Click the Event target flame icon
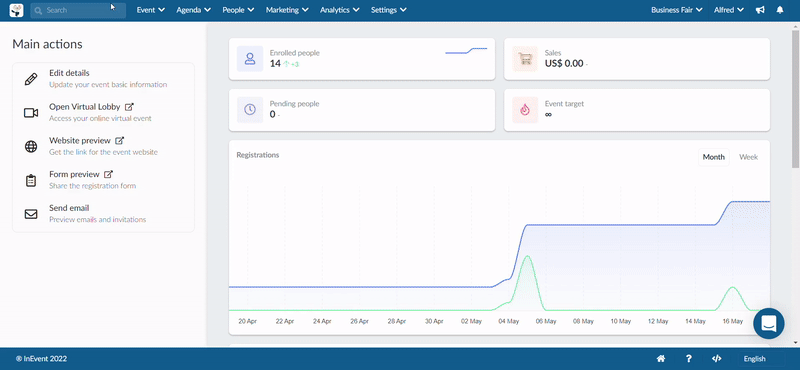The image size is (800, 370). pos(525,110)
